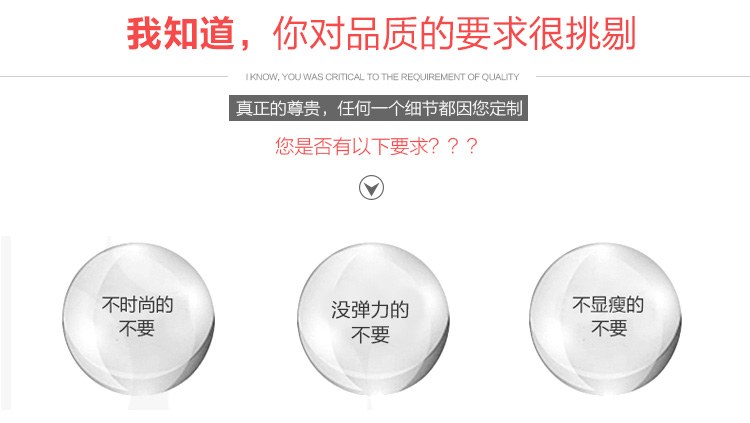The height and width of the screenshot is (423, 750).
Task: Click the bold '我知道' text in the headline
Action: pos(180,33)
